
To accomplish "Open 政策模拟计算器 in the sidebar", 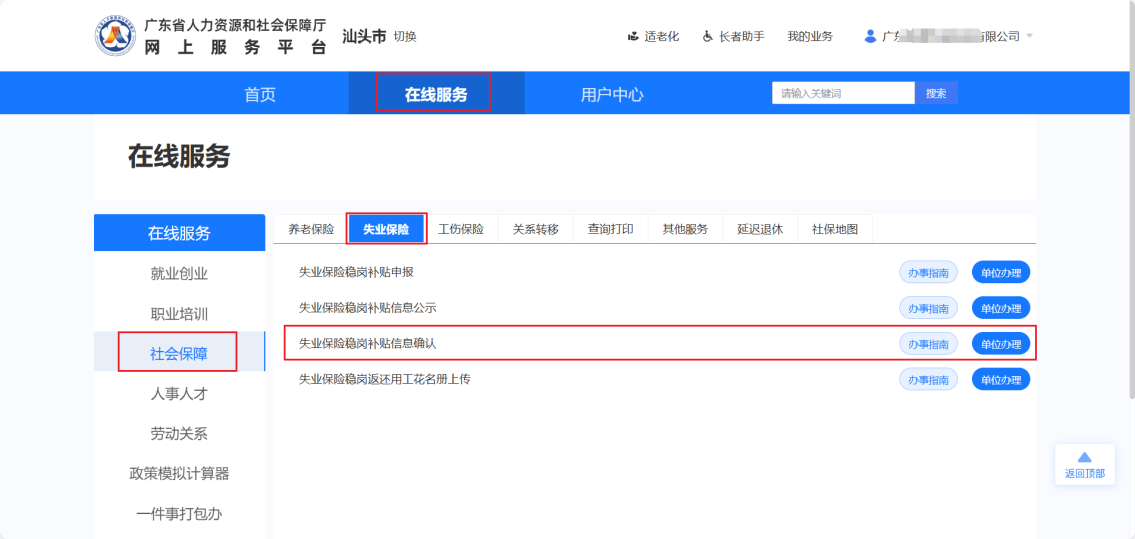I will (179, 473).
